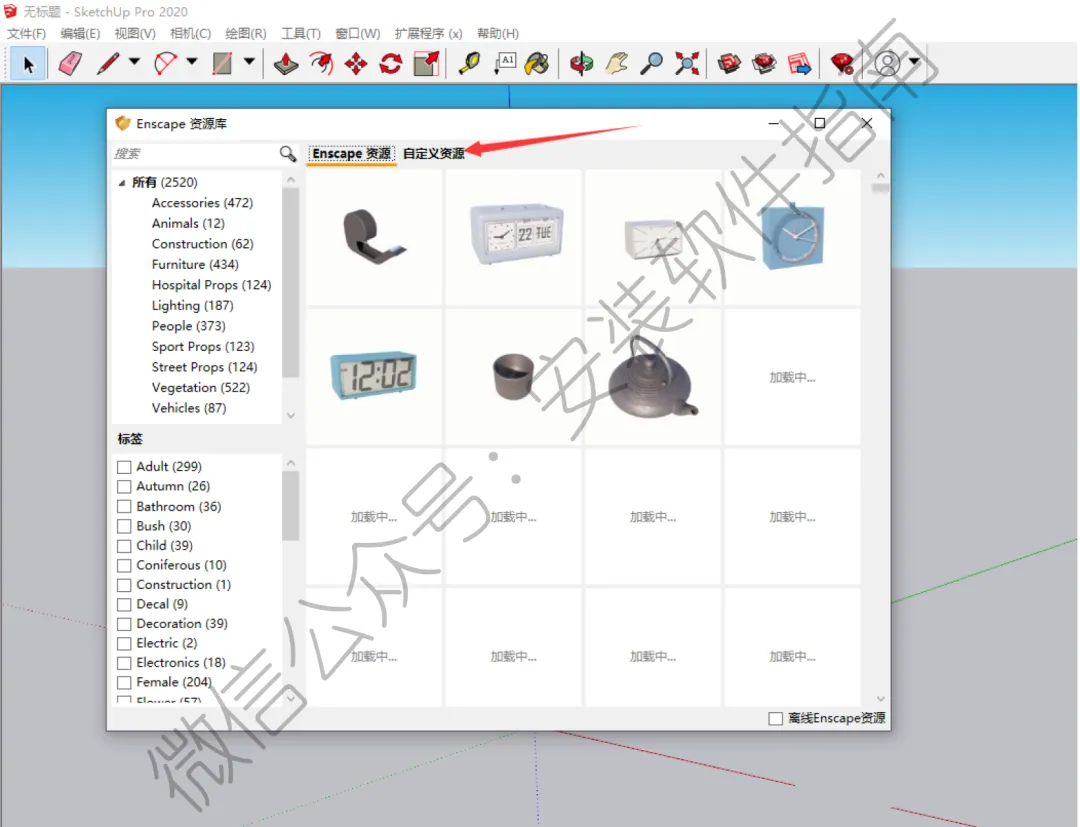Viewport: 1080px width, 827px height.
Task: Open the 扩展程序 (x) menu
Action: click(x=428, y=33)
